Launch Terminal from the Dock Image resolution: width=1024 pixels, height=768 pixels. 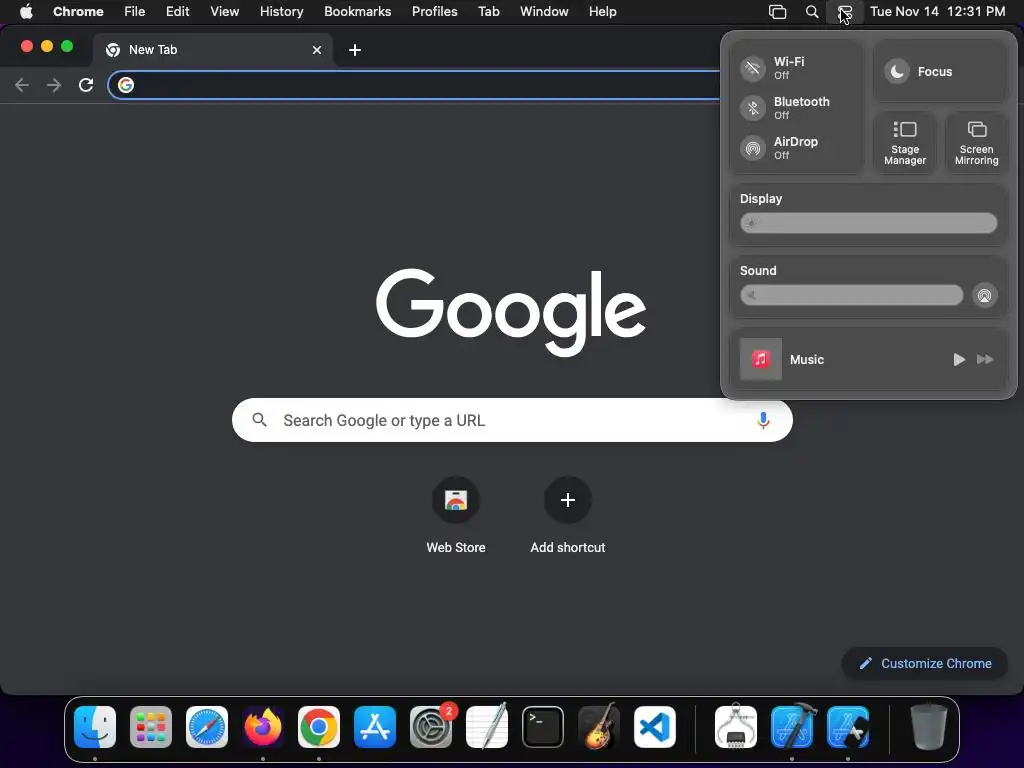tap(543, 727)
